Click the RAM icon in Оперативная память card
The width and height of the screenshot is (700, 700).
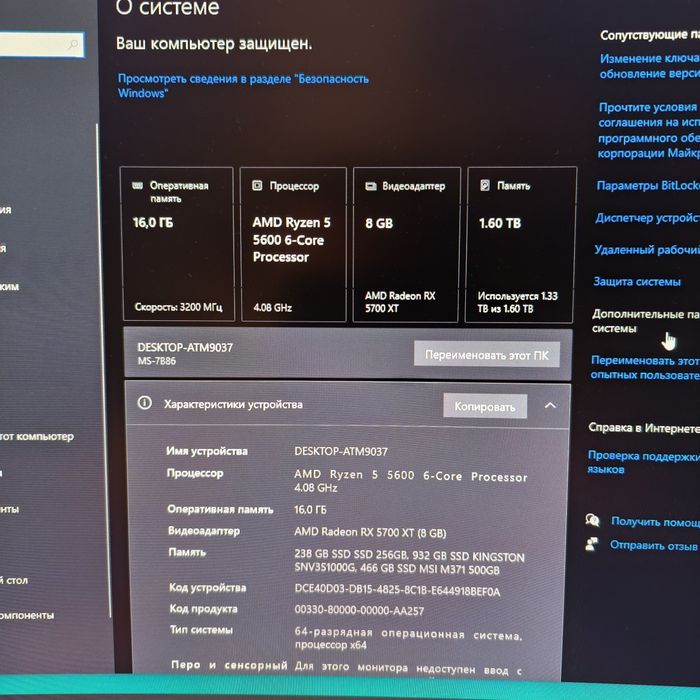pos(138,185)
